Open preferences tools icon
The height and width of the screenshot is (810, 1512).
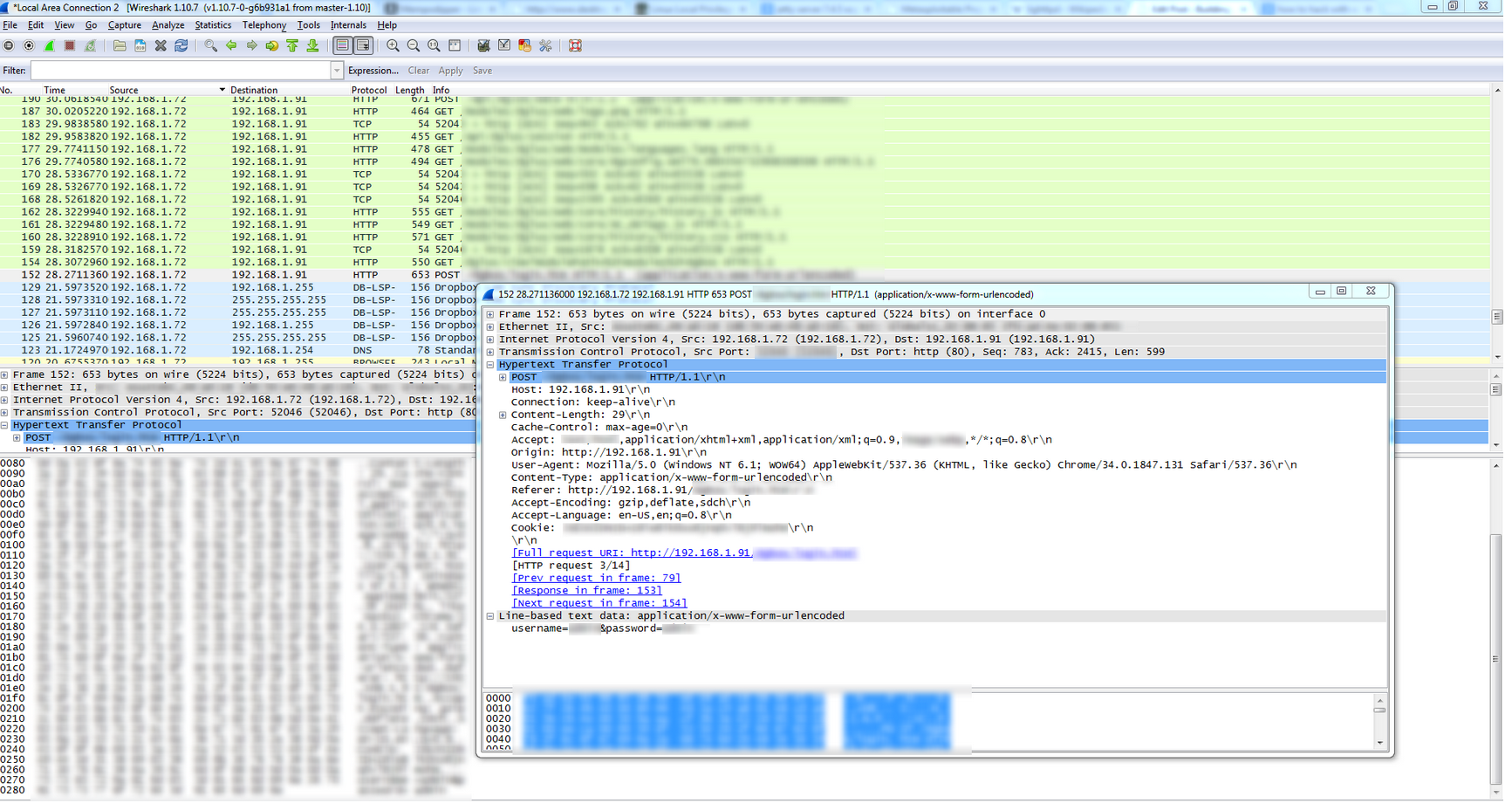point(545,45)
